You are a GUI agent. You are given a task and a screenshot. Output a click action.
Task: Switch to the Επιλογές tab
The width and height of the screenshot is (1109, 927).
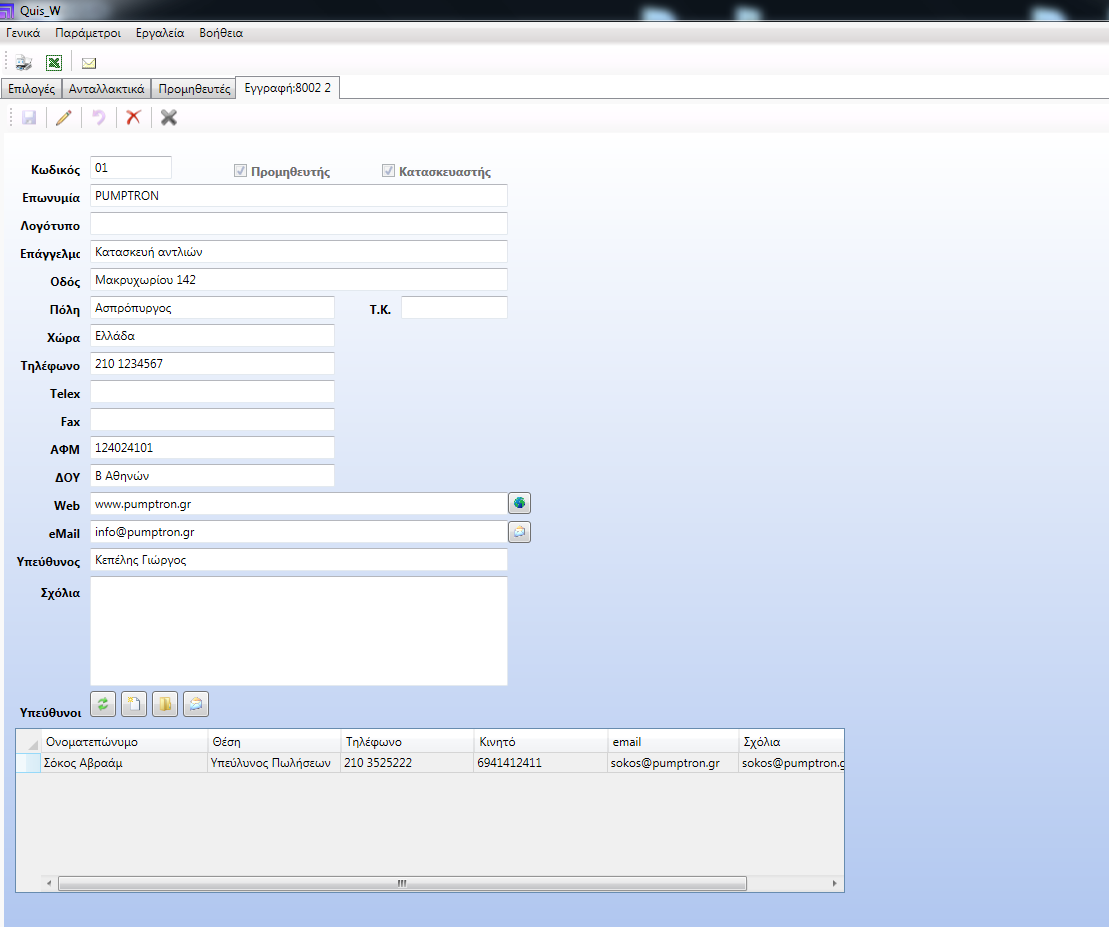click(x=32, y=88)
